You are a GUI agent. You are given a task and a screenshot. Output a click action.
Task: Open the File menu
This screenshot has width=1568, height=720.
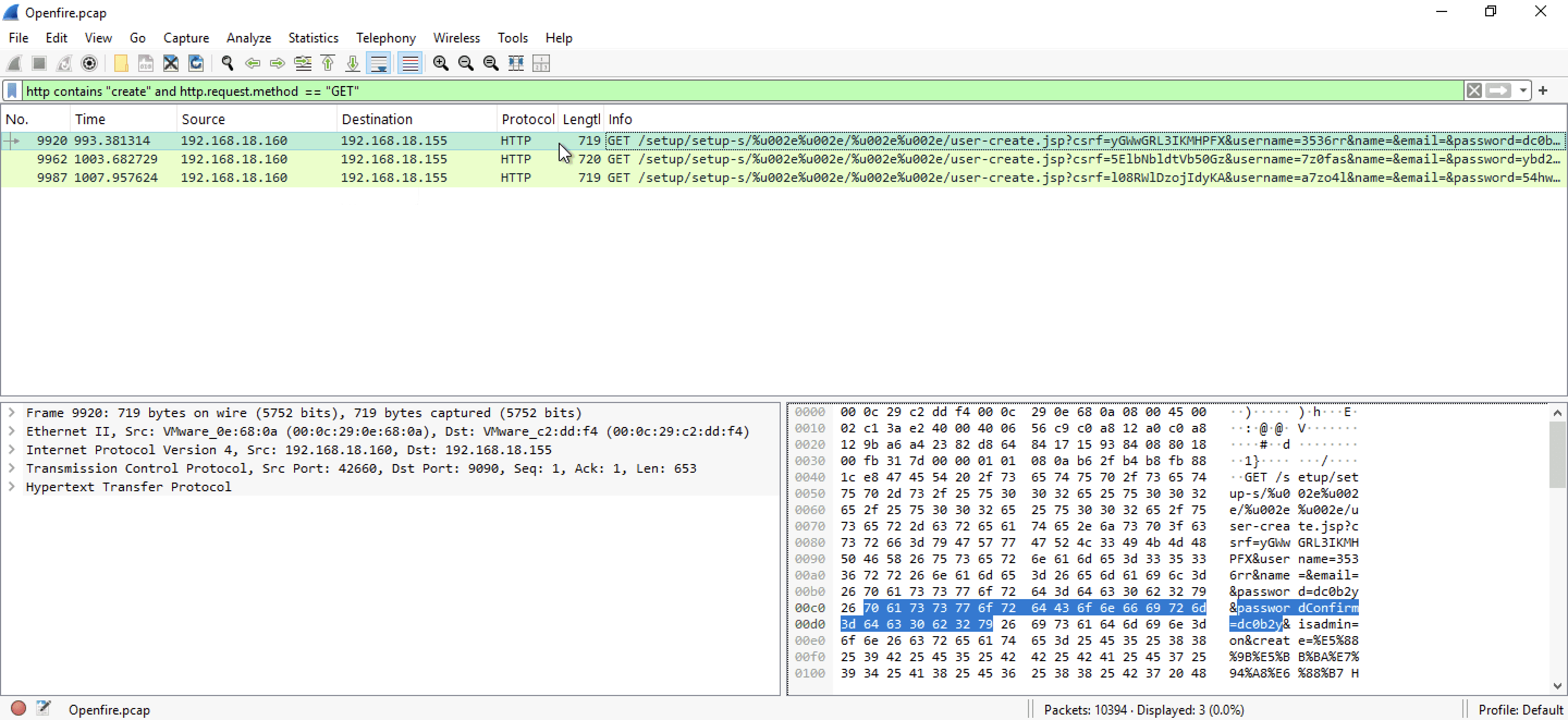19,38
